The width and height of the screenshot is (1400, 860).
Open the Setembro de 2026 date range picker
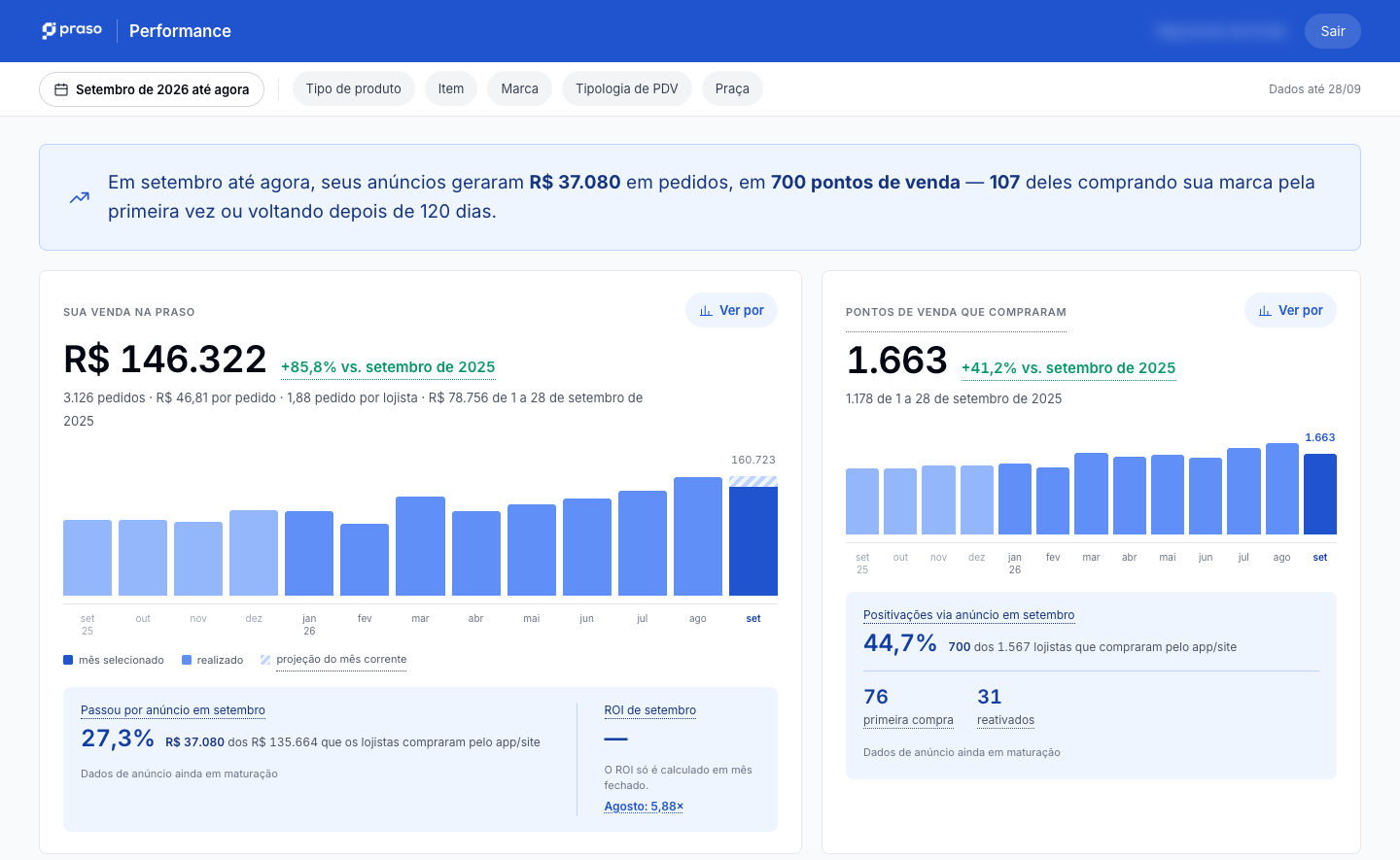[152, 89]
